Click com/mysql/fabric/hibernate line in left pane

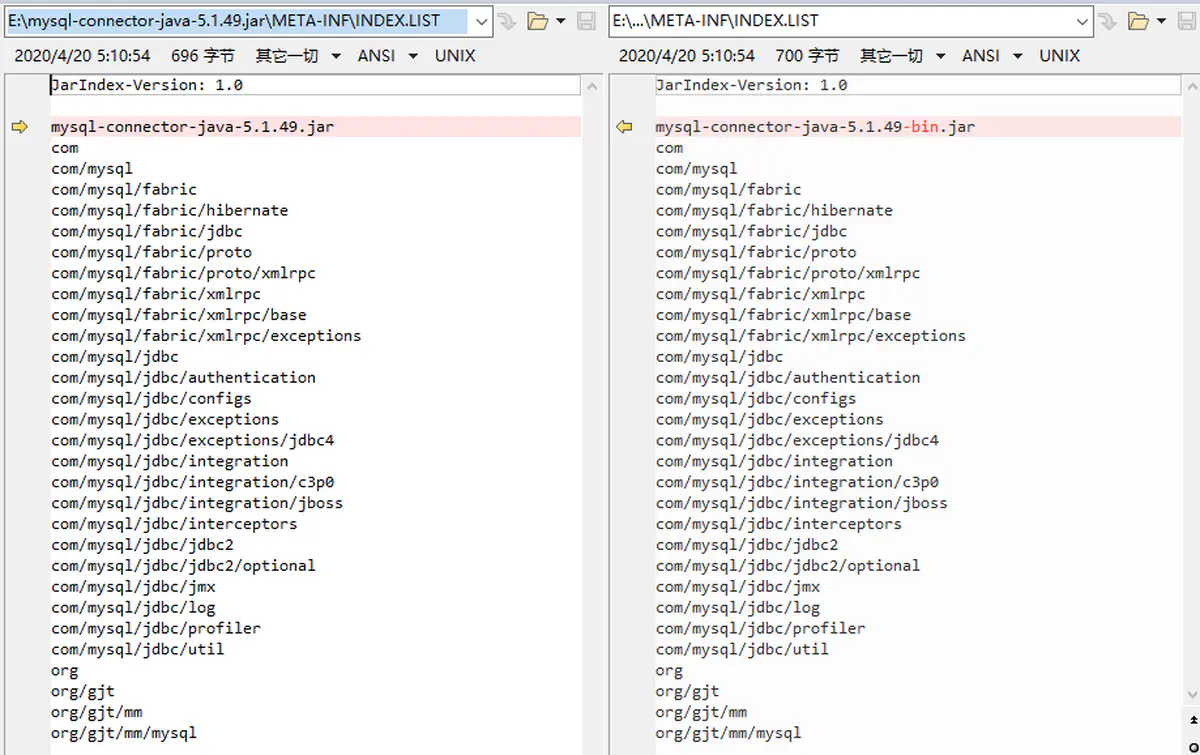[x=170, y=210]
